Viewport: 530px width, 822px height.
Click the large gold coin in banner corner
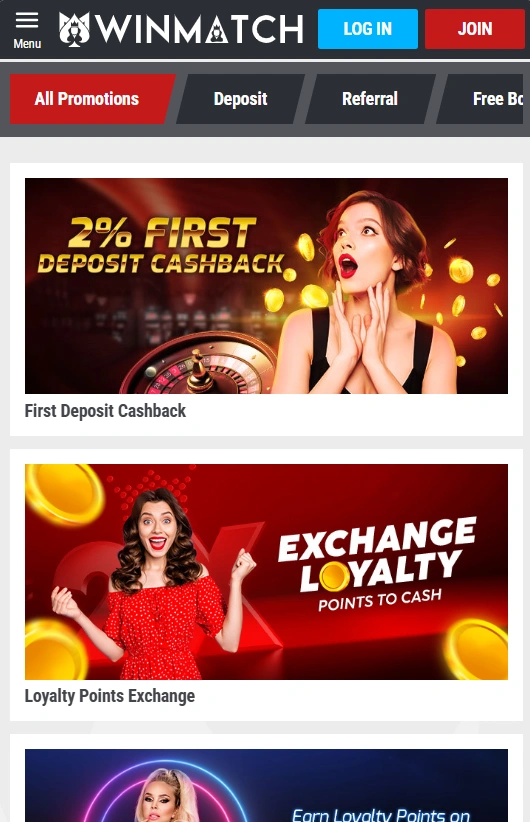(63, 493)
